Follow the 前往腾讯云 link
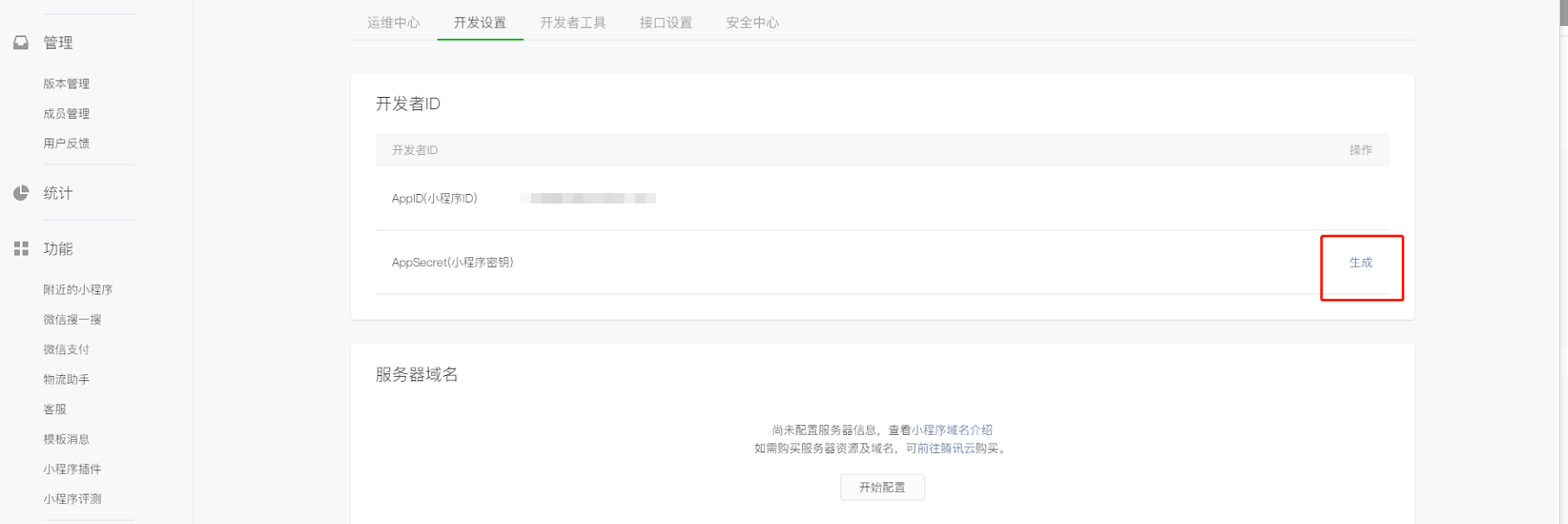The width and height of the screenshot is (1568, 524). coord(946,449)
